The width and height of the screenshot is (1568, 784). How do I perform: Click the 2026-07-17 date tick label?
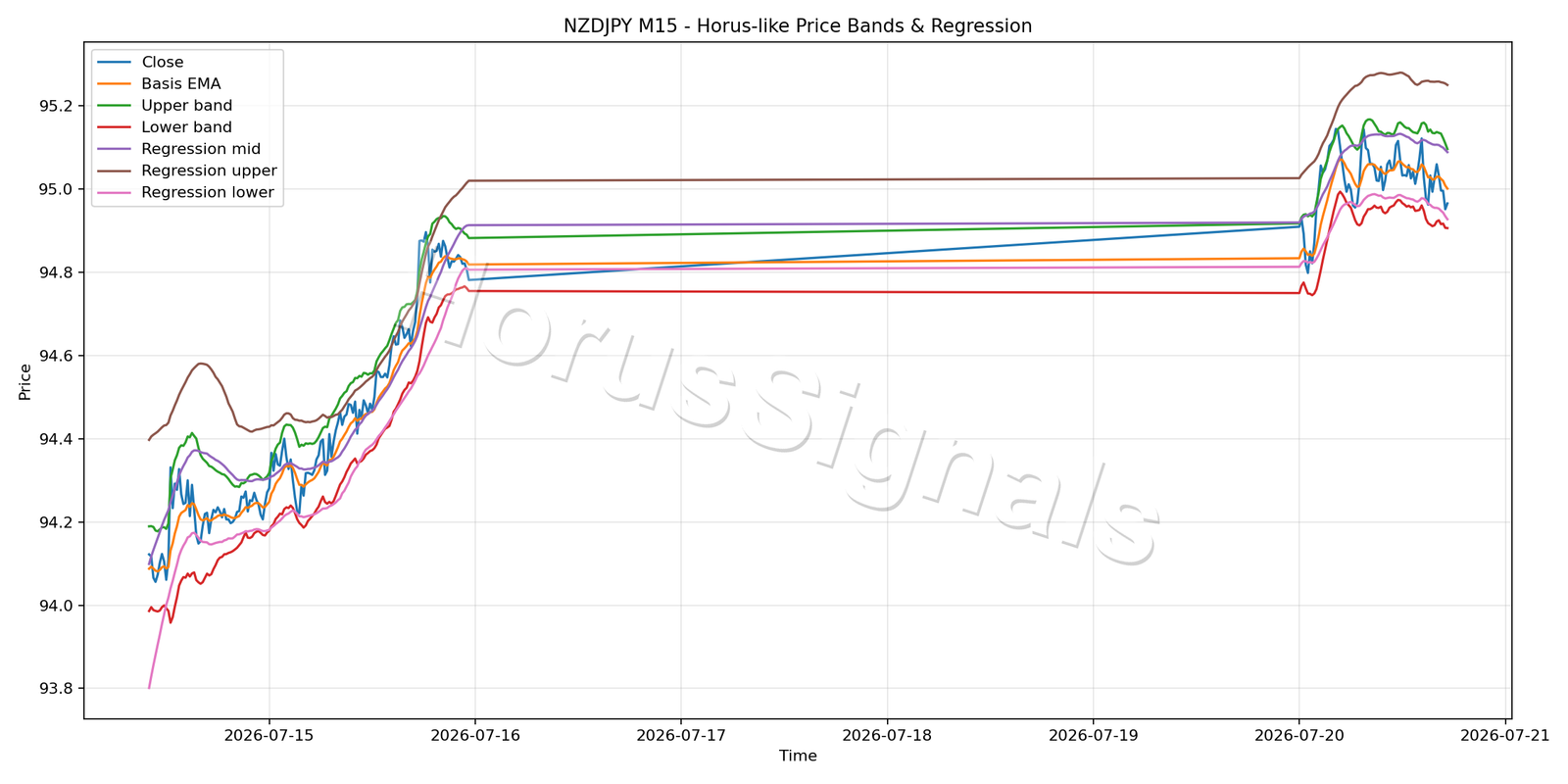click(x=681, y=735)
